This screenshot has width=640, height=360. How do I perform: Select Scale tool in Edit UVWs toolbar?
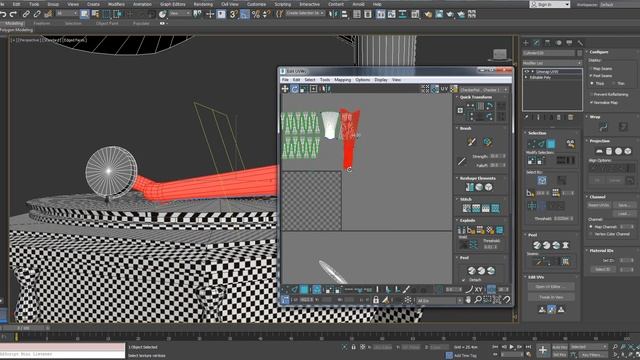coord(303,89)
